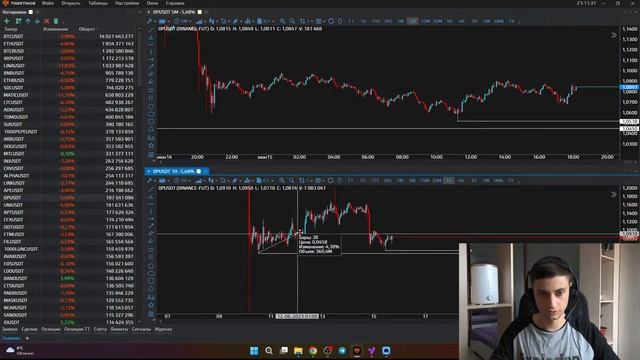Open Windows taskbar search
The image size is (640, 360).
(269, 351)
